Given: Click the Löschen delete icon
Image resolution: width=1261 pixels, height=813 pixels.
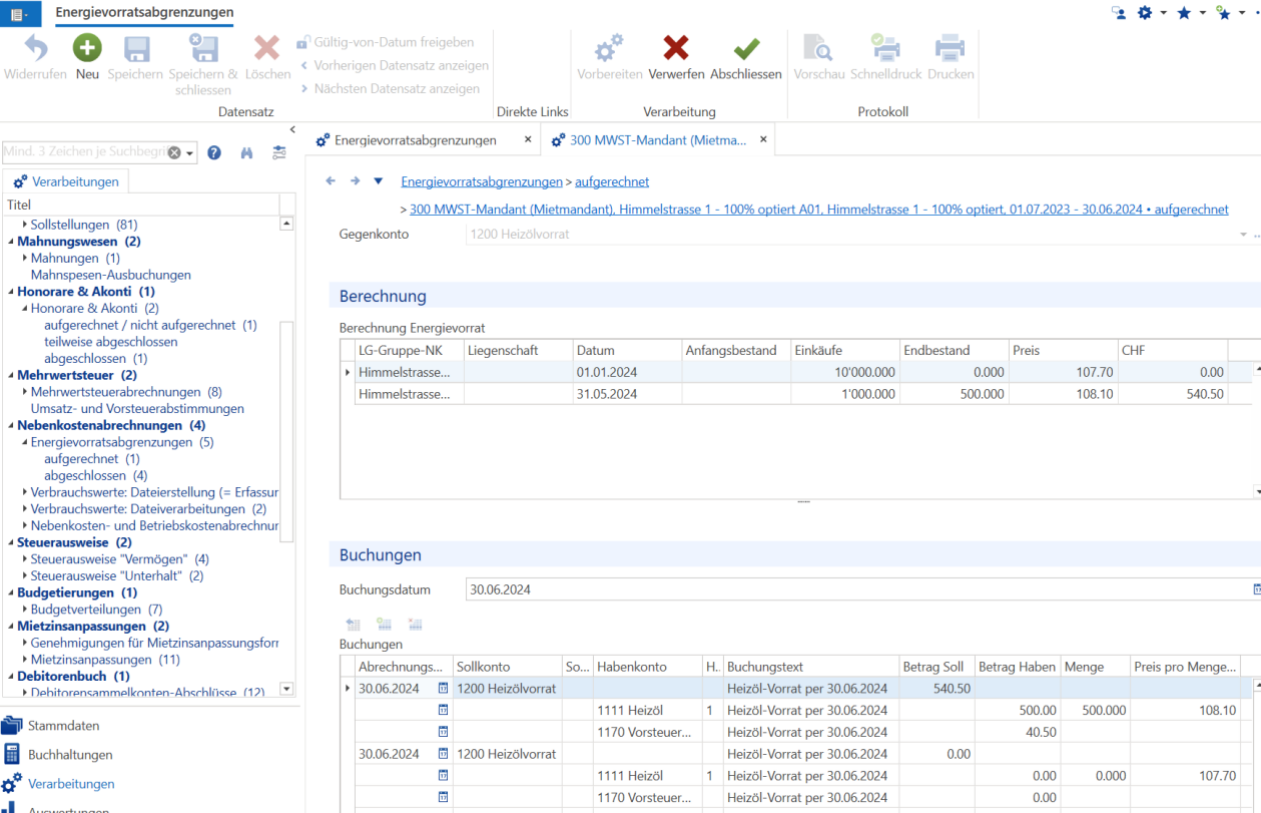Looking at the screenshot, I should tap(267, 48).
